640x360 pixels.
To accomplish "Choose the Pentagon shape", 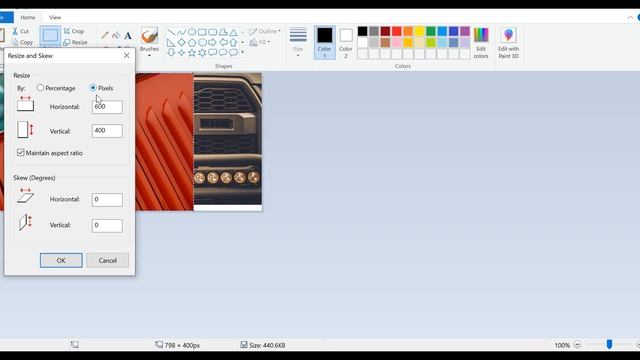I will (192, 42).
